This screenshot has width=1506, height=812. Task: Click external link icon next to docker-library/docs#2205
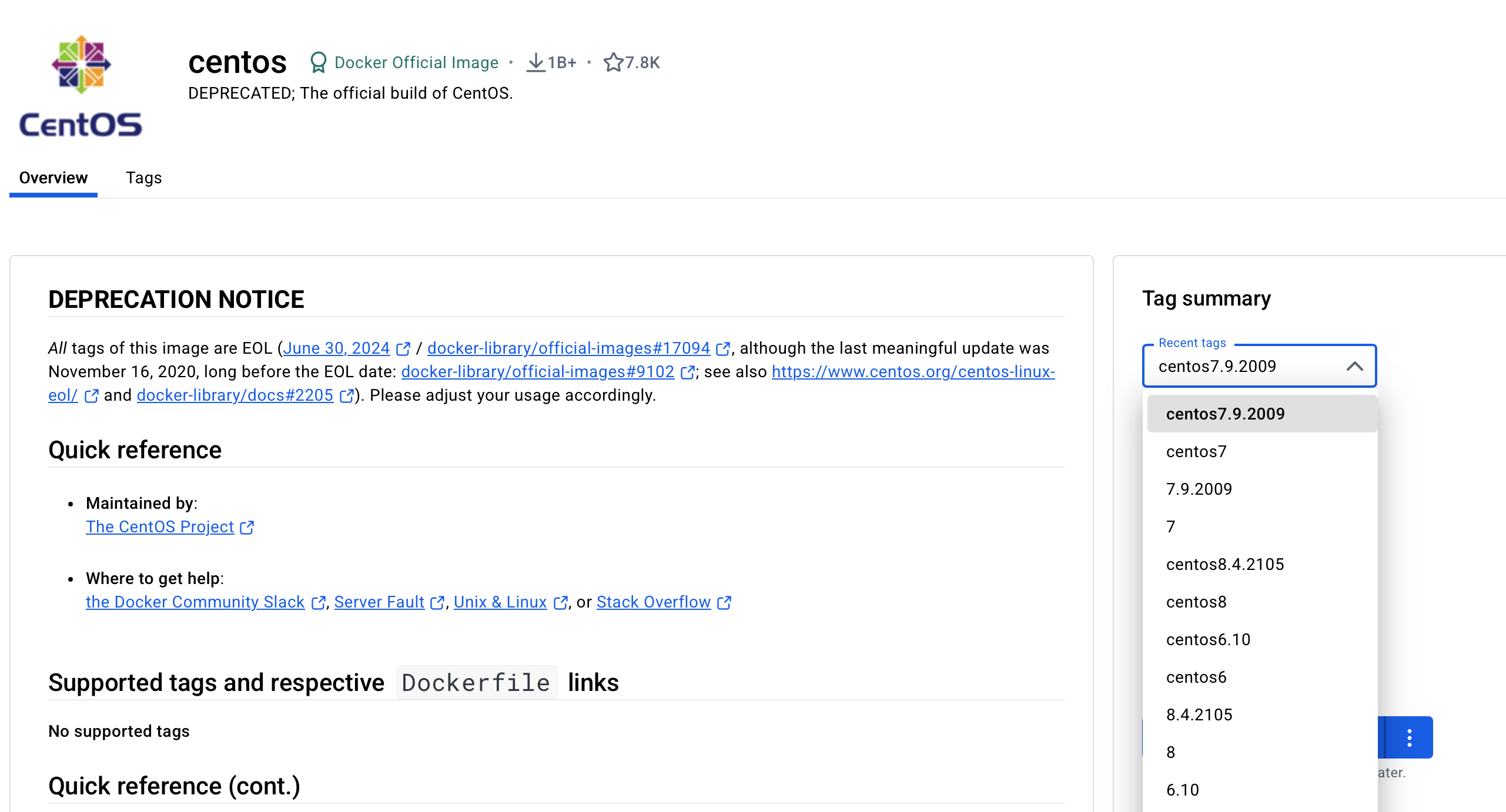347,395
